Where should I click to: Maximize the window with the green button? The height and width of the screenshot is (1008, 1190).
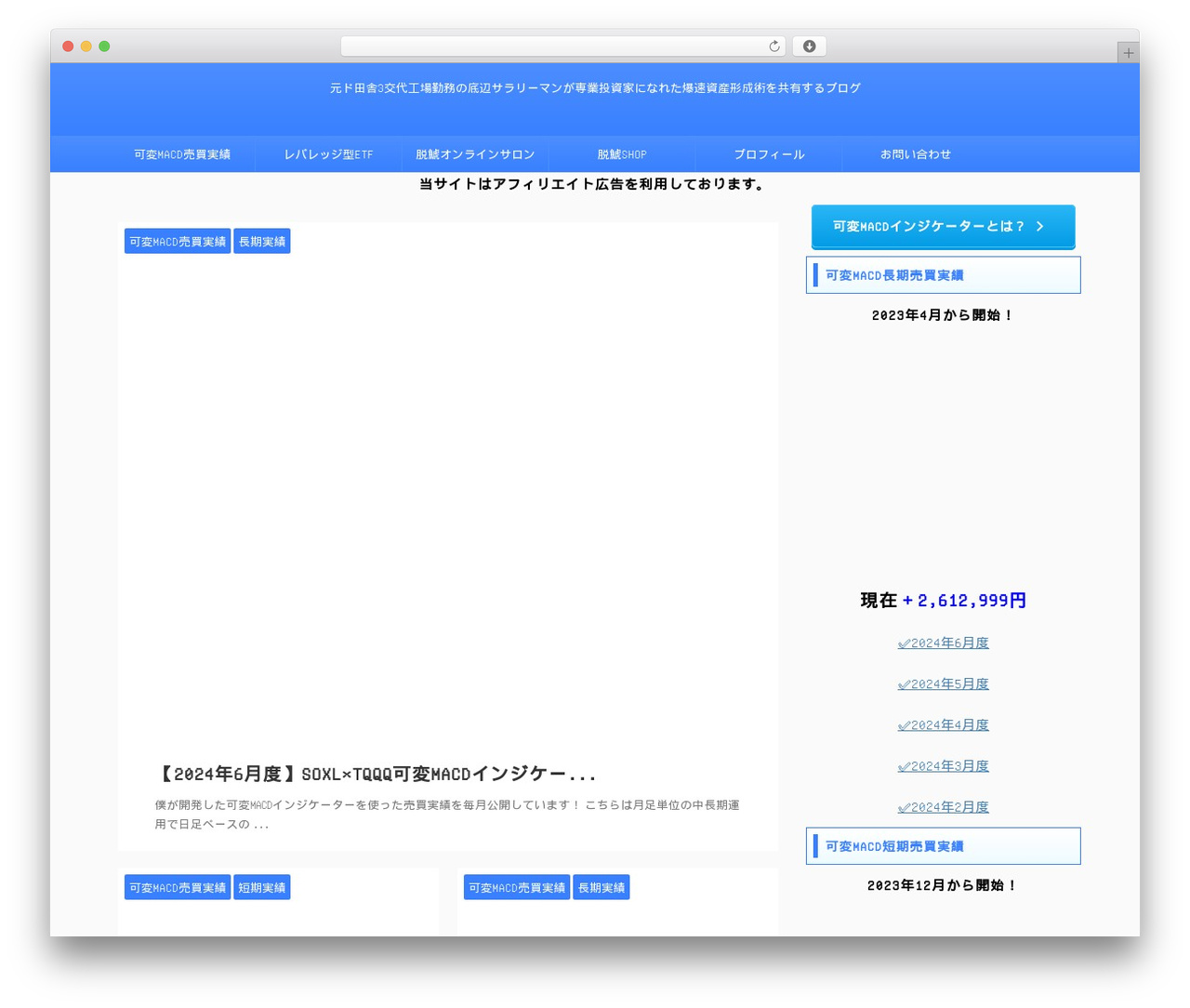(104, 46)
